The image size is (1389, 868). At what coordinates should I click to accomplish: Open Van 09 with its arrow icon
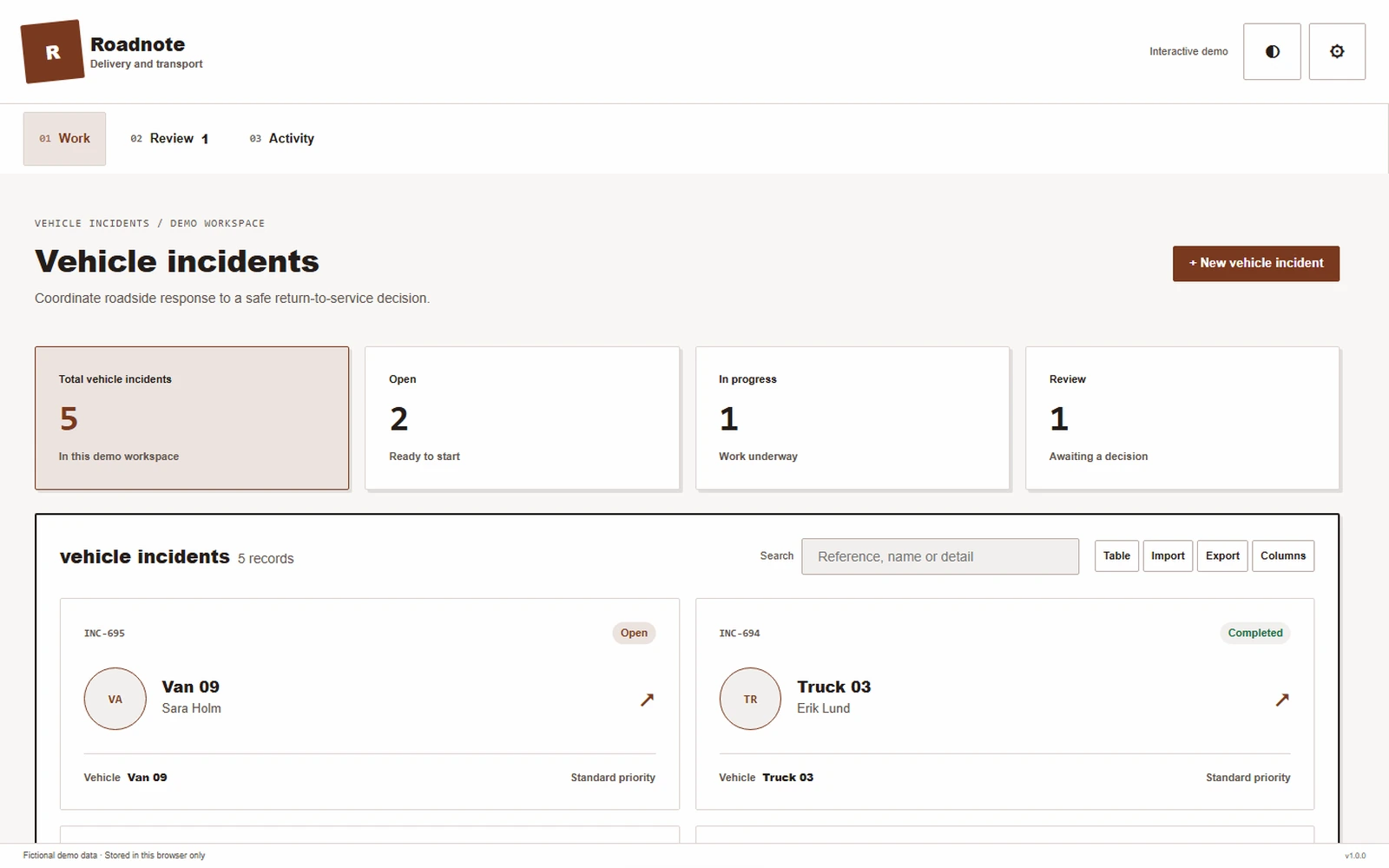647,700
